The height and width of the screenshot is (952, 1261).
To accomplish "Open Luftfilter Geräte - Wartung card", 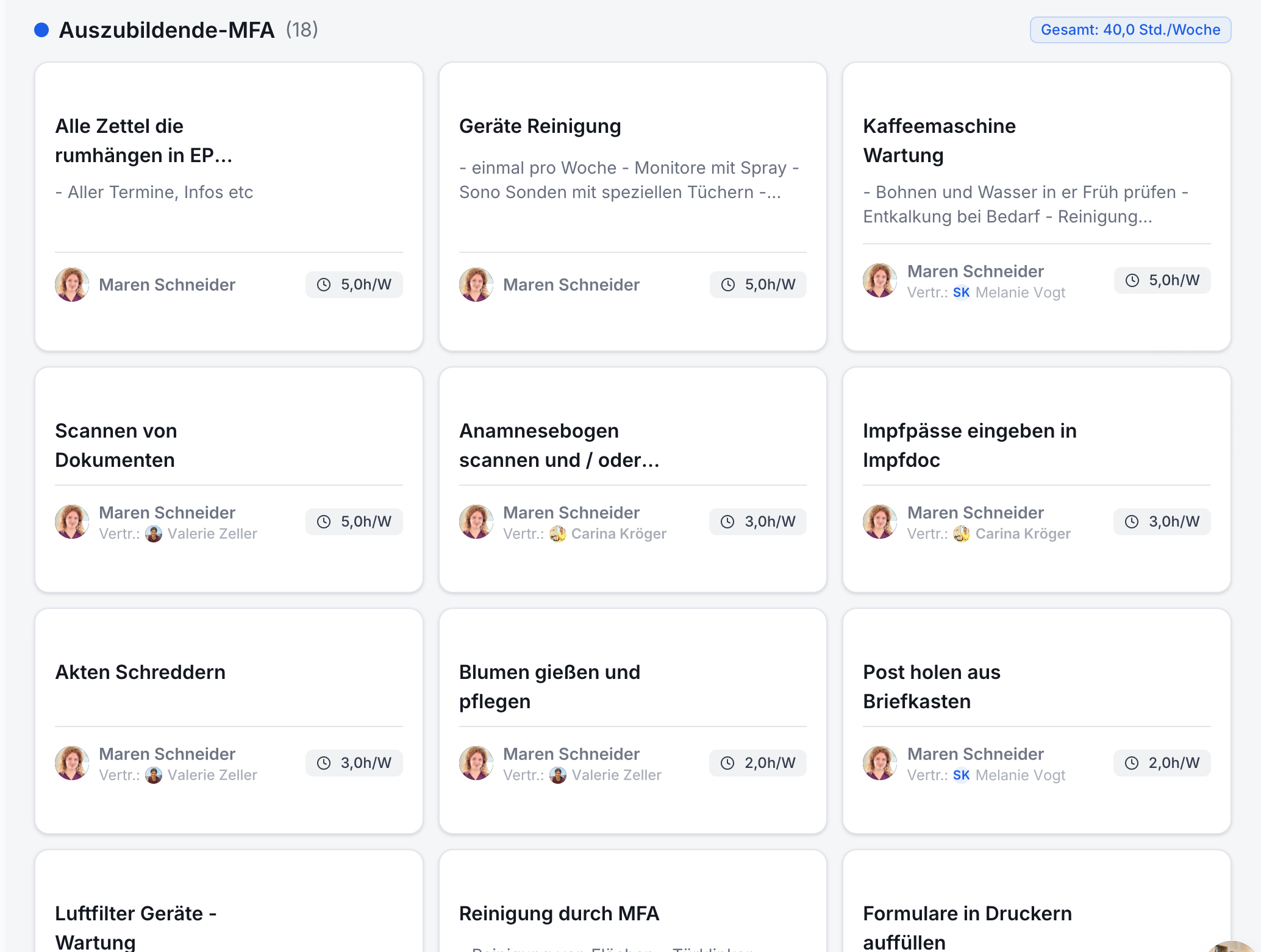I will tap(229, 901).
